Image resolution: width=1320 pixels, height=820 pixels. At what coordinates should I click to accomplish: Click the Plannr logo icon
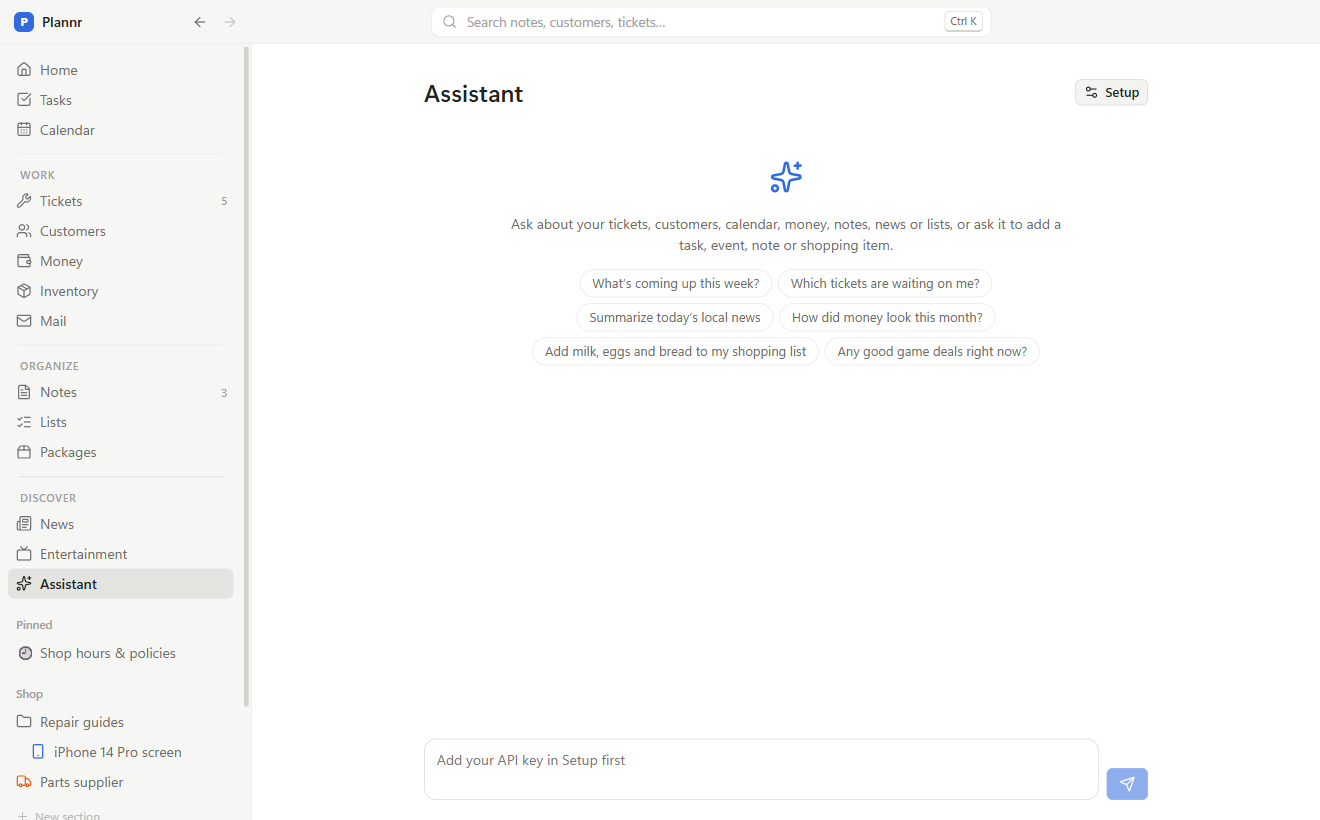tap(24, 22)
